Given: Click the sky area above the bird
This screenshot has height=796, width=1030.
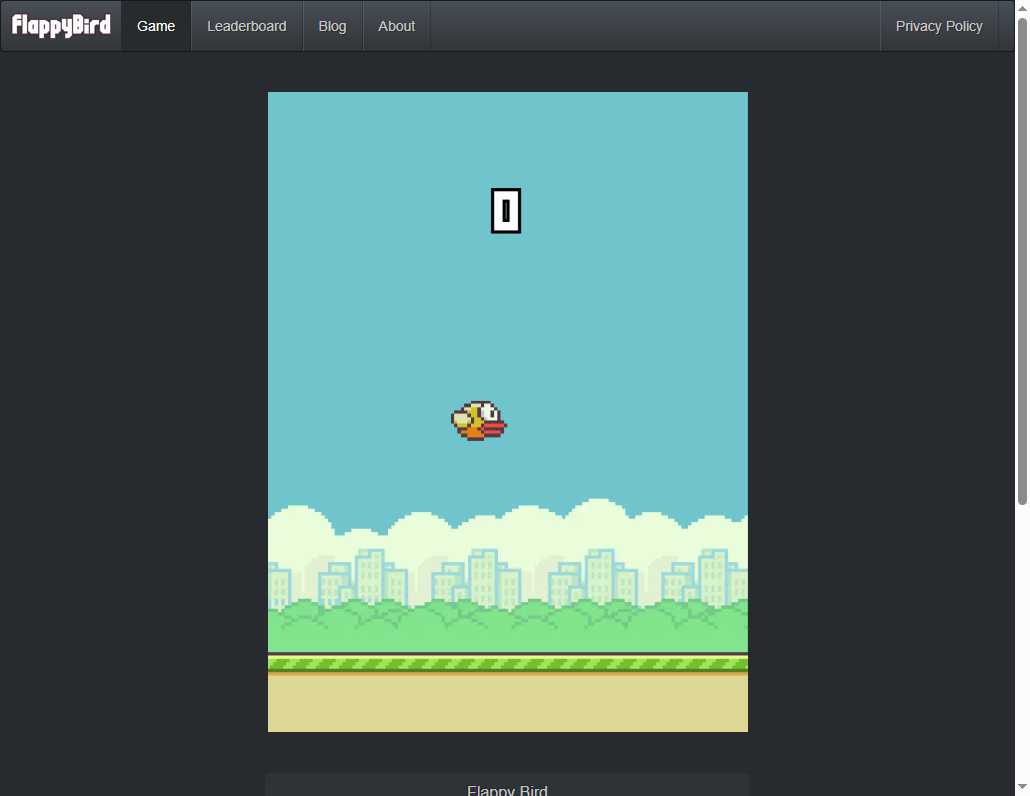Looking at the screenshot, I should point(507,300).
